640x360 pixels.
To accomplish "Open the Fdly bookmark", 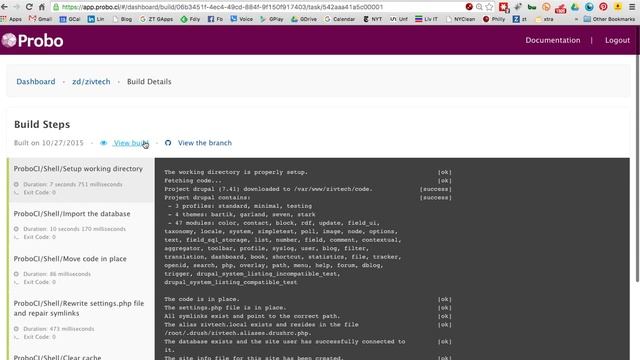I will [190, 19].
